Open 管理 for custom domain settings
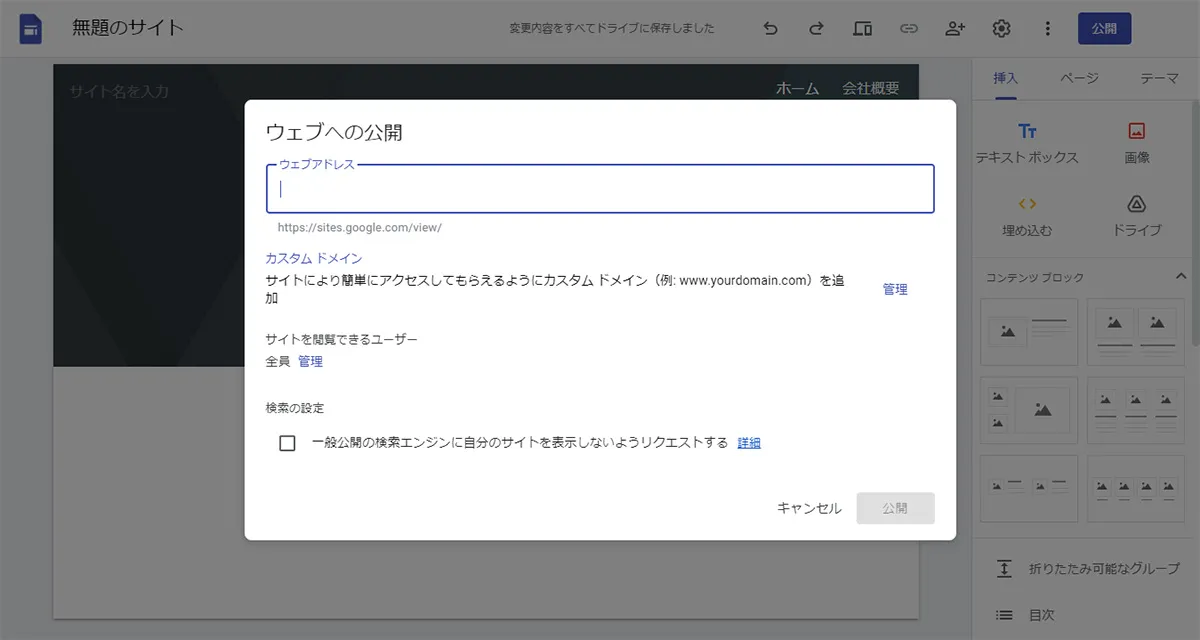The height and width of the screenshot is (640, 1200). (x=894, y=289)
